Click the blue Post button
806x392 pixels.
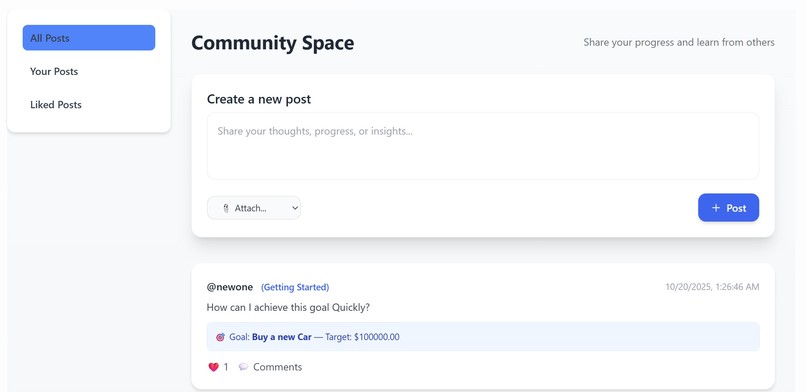(x=728, y=208)
